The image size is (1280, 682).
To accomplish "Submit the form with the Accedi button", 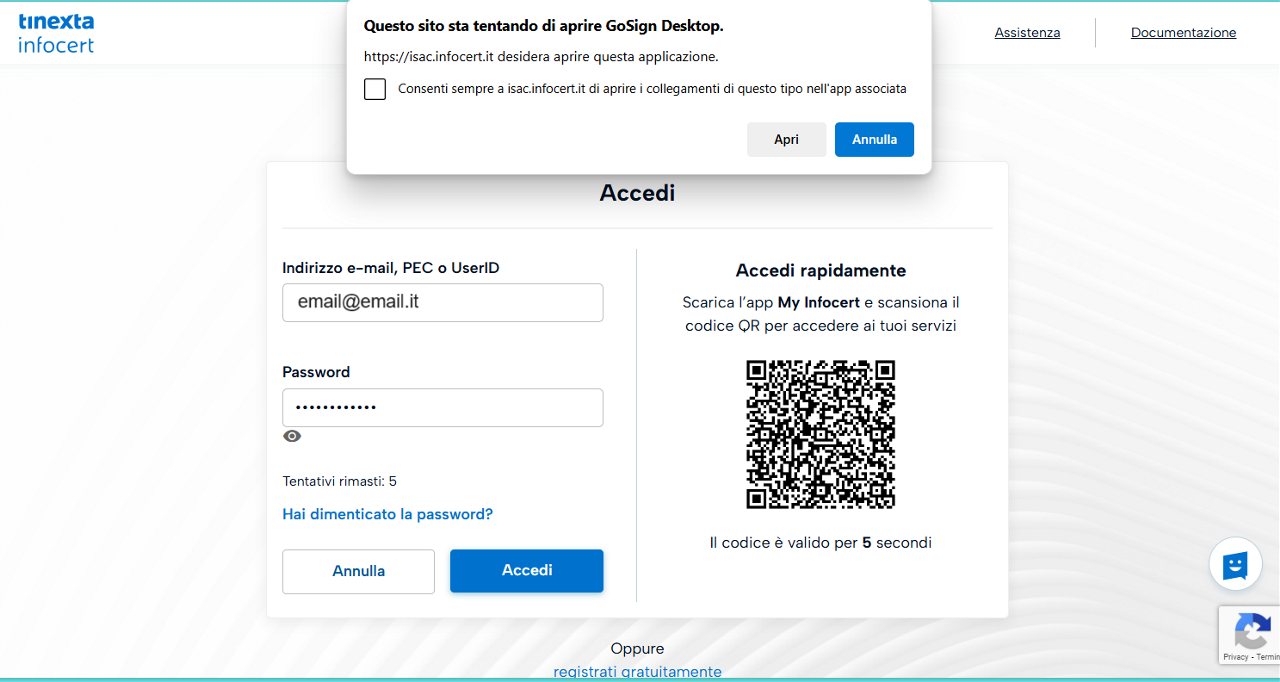I will click(x=526, y=570).
